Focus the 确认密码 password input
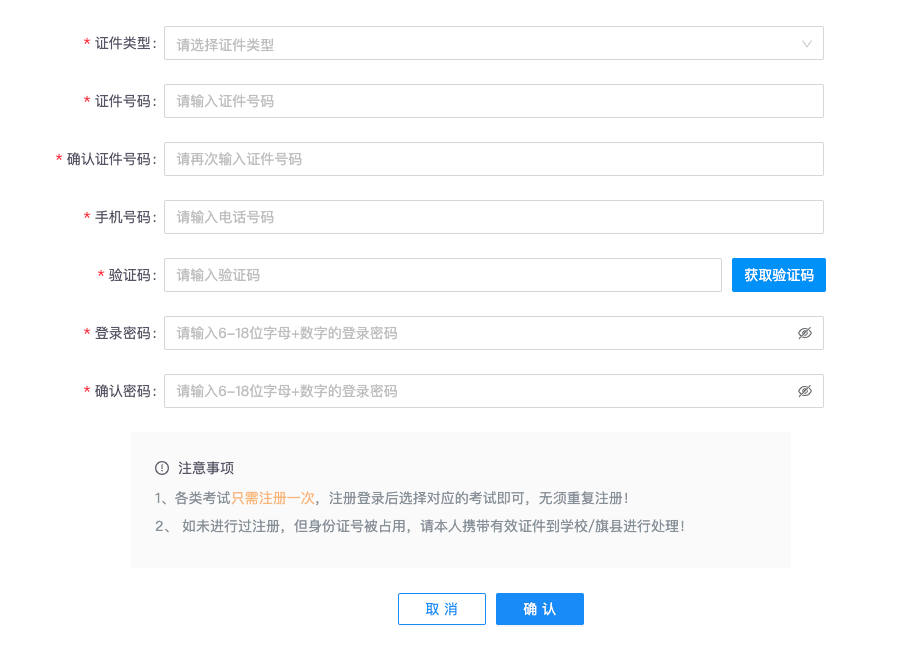Viewport: 898px width, 648px height. point(480,391)
